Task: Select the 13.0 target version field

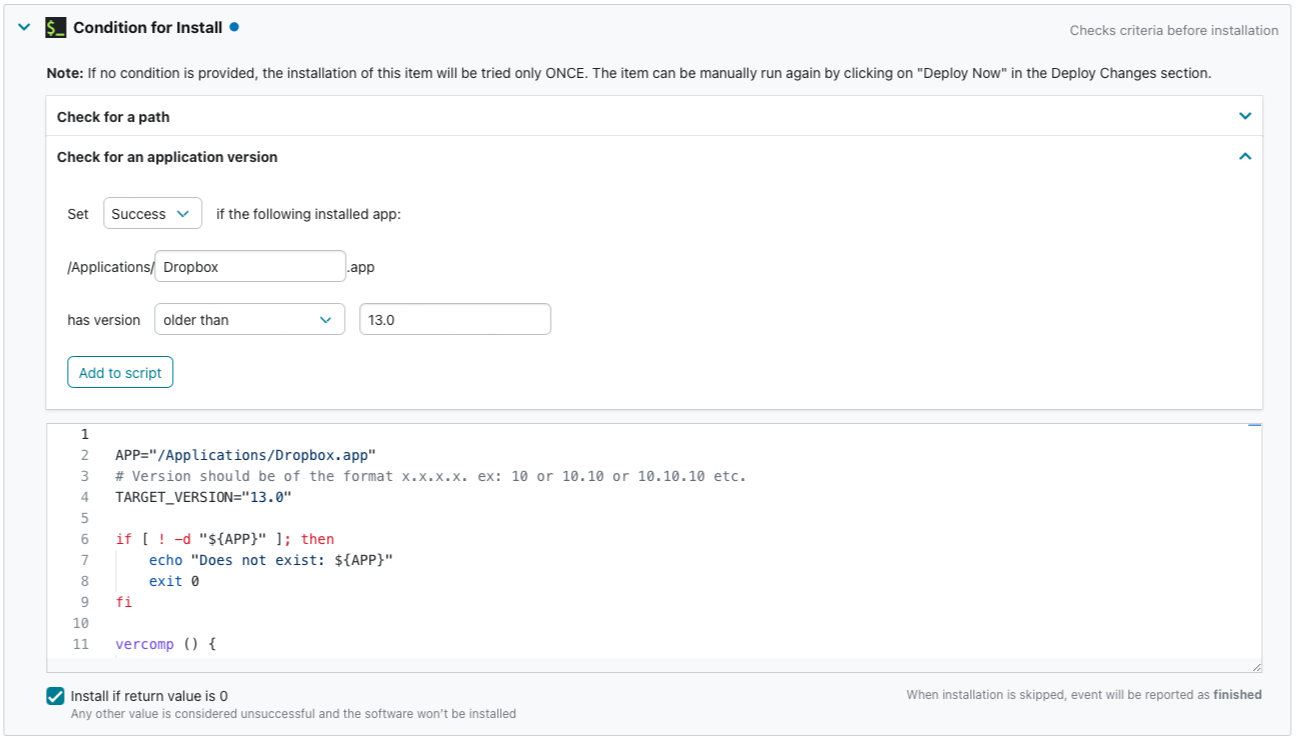Action: 455,319
